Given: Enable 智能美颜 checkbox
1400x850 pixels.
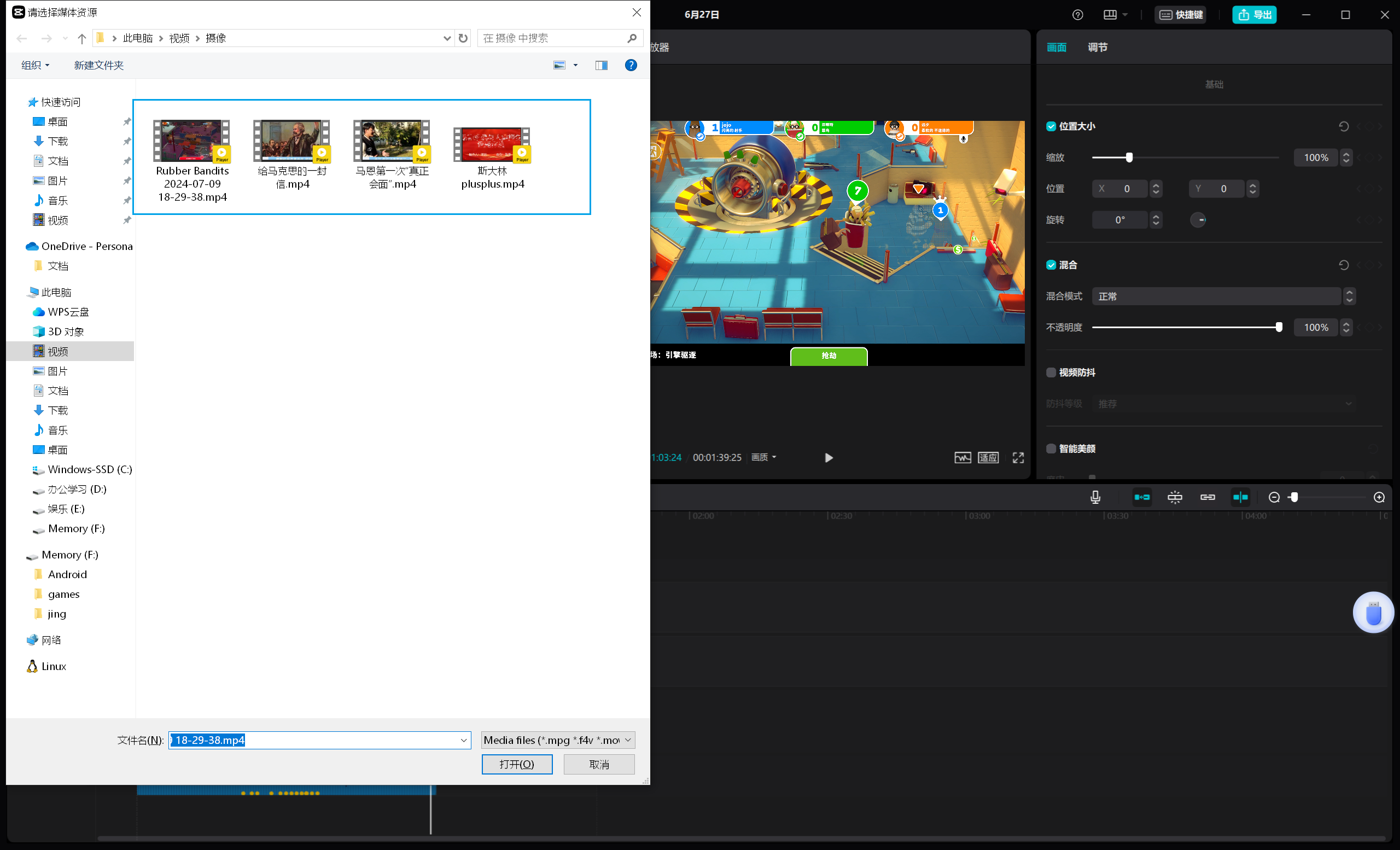Looking at the screenshot, I should [1051, 449].
